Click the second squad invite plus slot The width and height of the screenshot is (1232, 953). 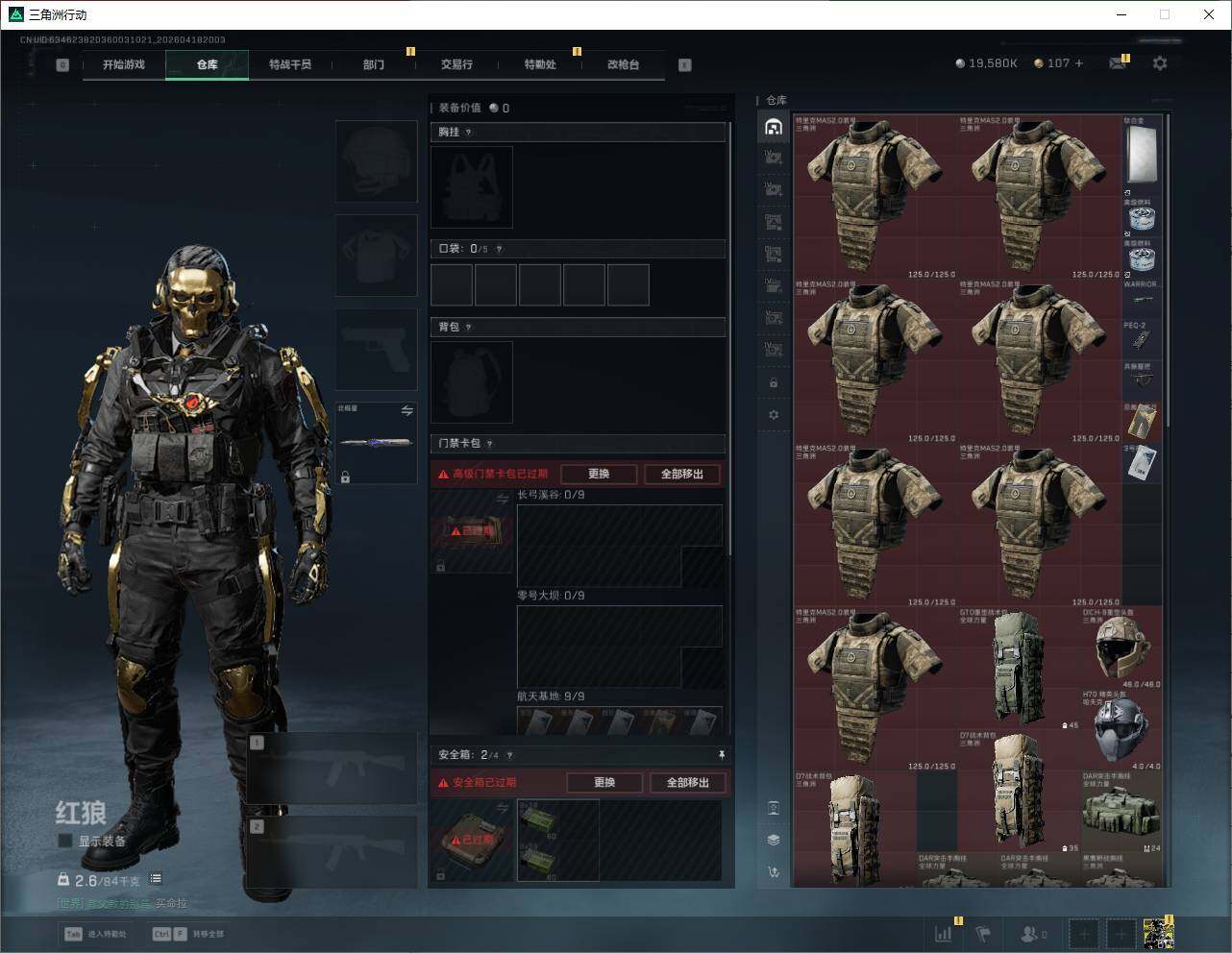(1121, 934)
